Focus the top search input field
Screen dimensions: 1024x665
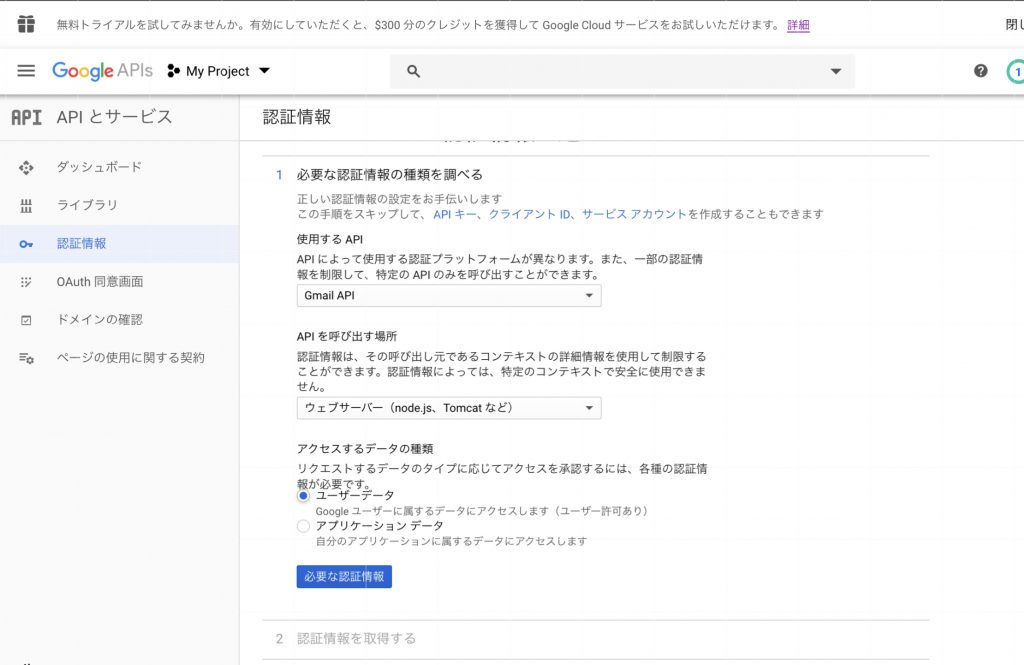pyautogui.click(x=622, y=71)
